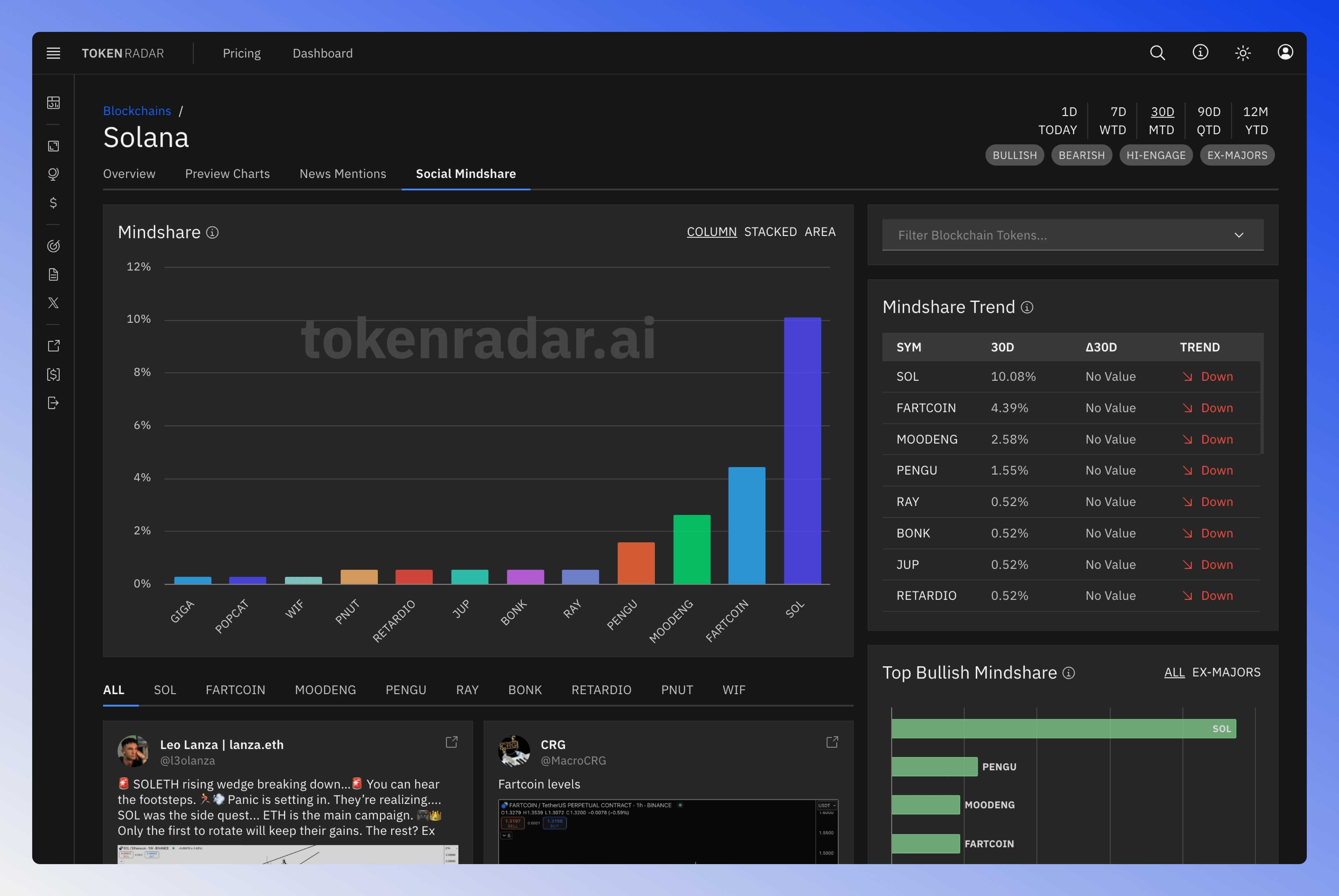
Task: Open CRG post external link icon
Action: pyautogui.click(x=832, y=742)
